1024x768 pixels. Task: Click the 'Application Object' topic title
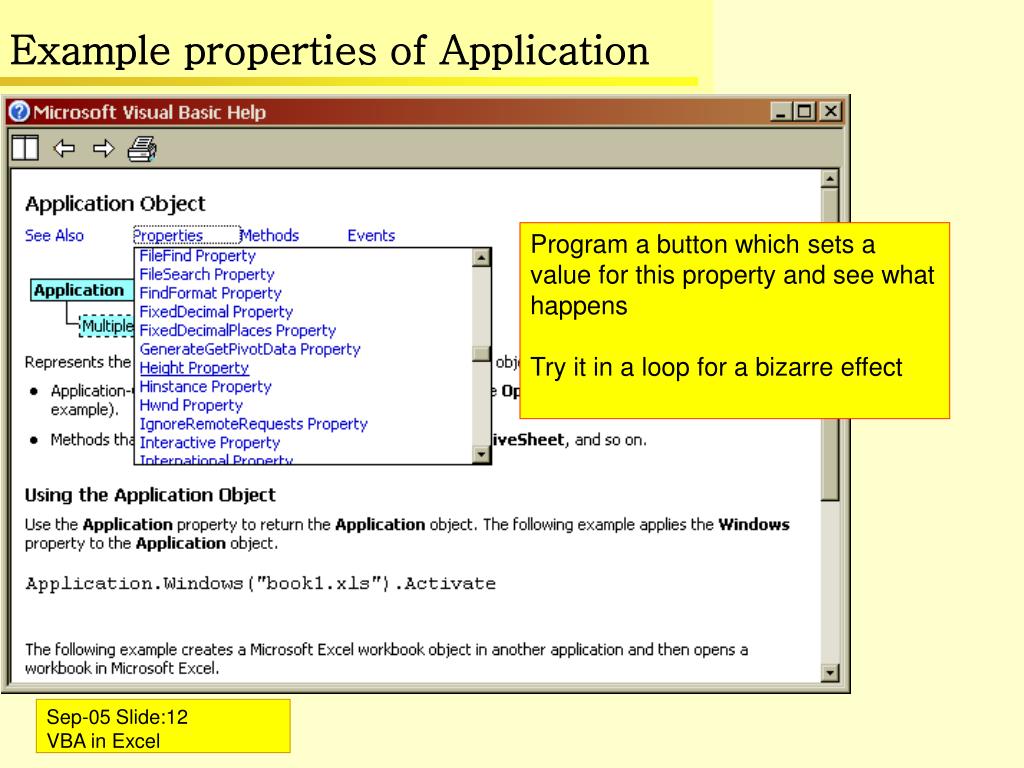[x=115, y=204]
